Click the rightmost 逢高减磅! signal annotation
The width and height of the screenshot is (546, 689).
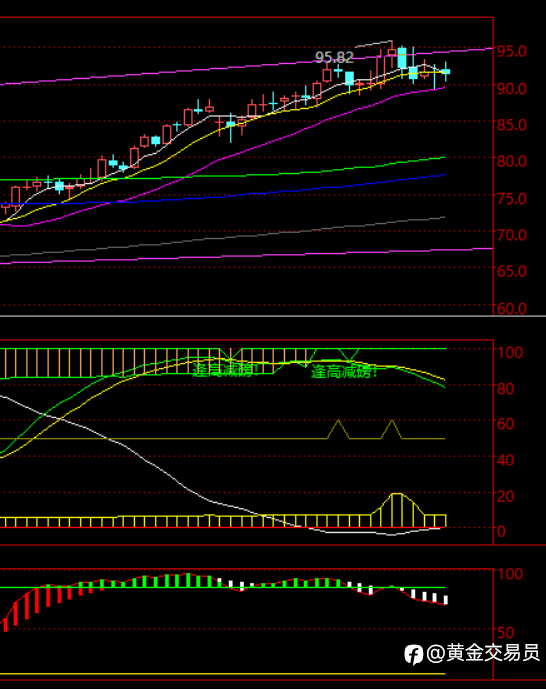coord(344,372)
